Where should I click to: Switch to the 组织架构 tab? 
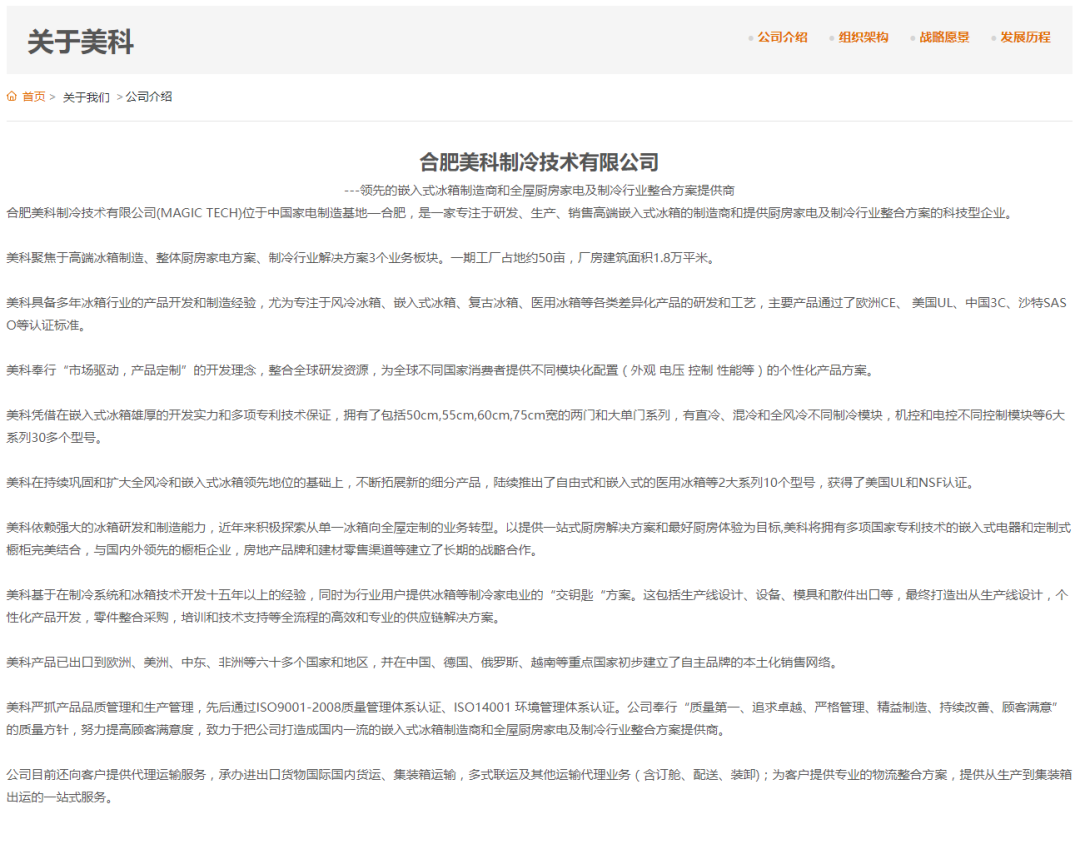pyautogui.click(x=864, y=37)
